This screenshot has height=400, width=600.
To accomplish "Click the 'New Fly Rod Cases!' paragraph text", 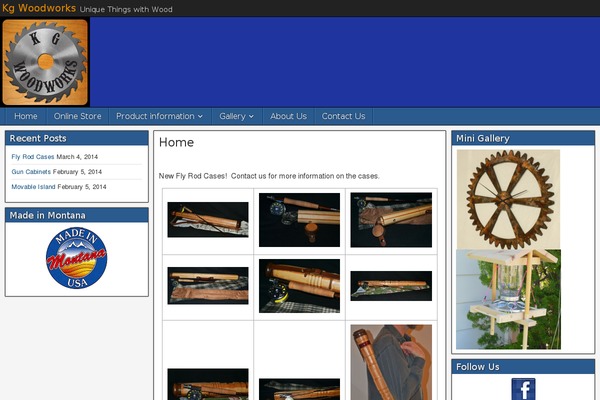I will point(269,176).
